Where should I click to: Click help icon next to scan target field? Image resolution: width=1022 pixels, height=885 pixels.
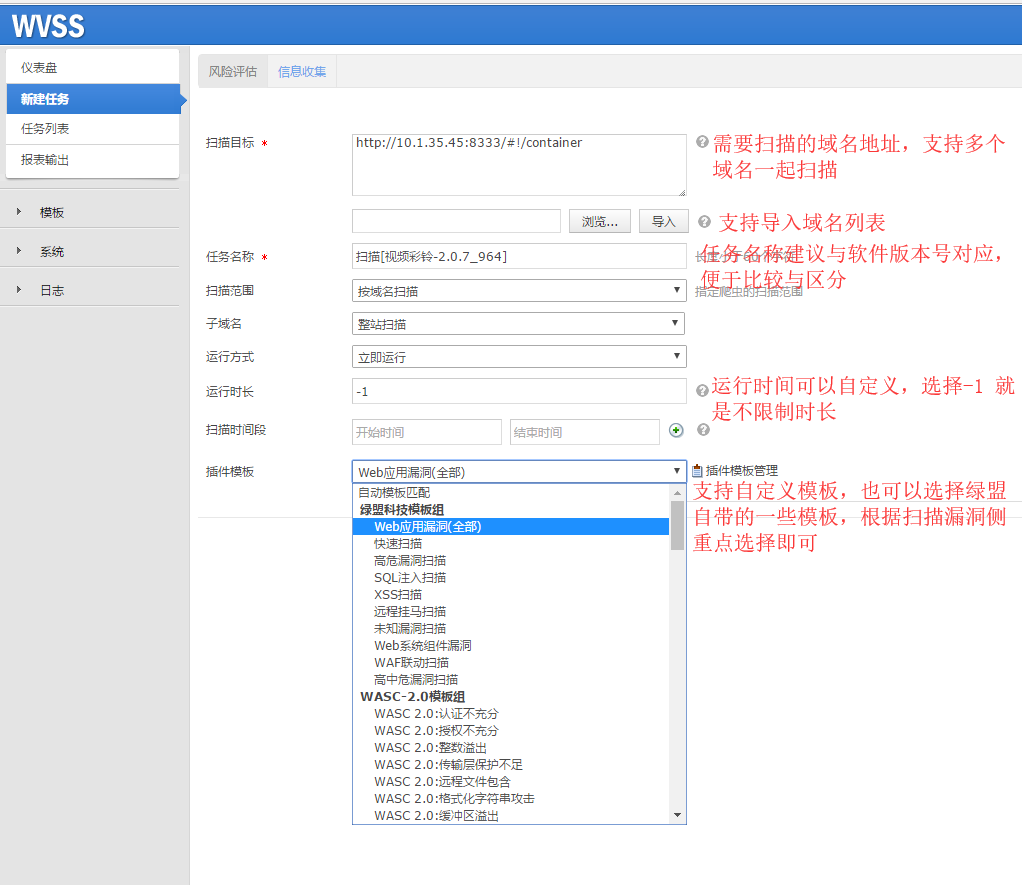[702, 141]
